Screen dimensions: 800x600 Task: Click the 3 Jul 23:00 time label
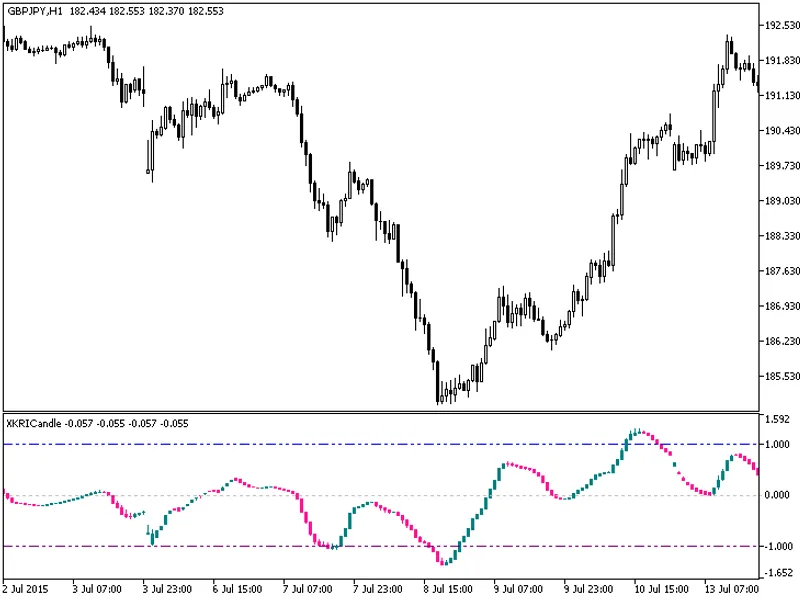167,589
